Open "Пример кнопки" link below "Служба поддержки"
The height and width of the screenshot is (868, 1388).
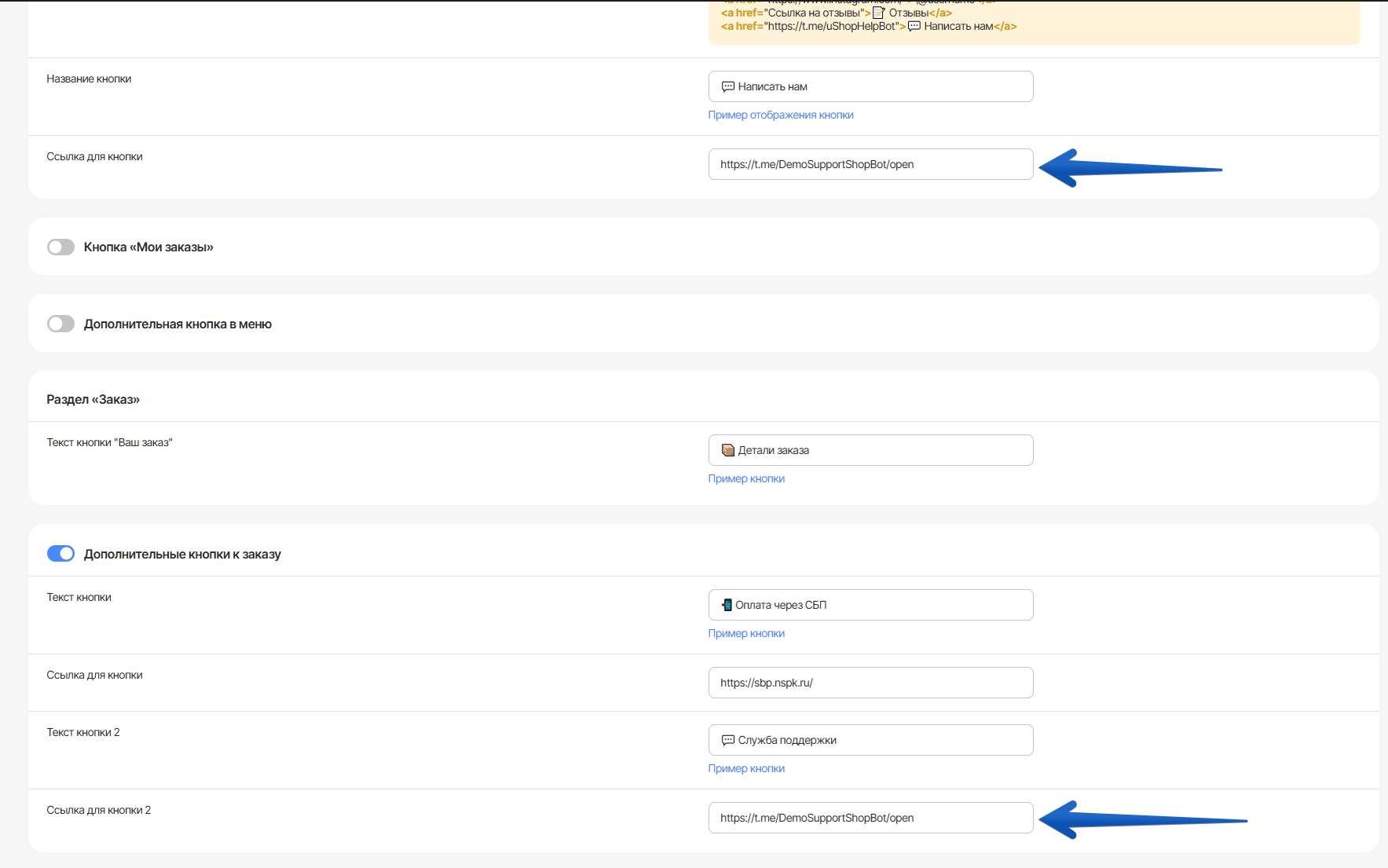pyautogui.click(x=746, y=768)
